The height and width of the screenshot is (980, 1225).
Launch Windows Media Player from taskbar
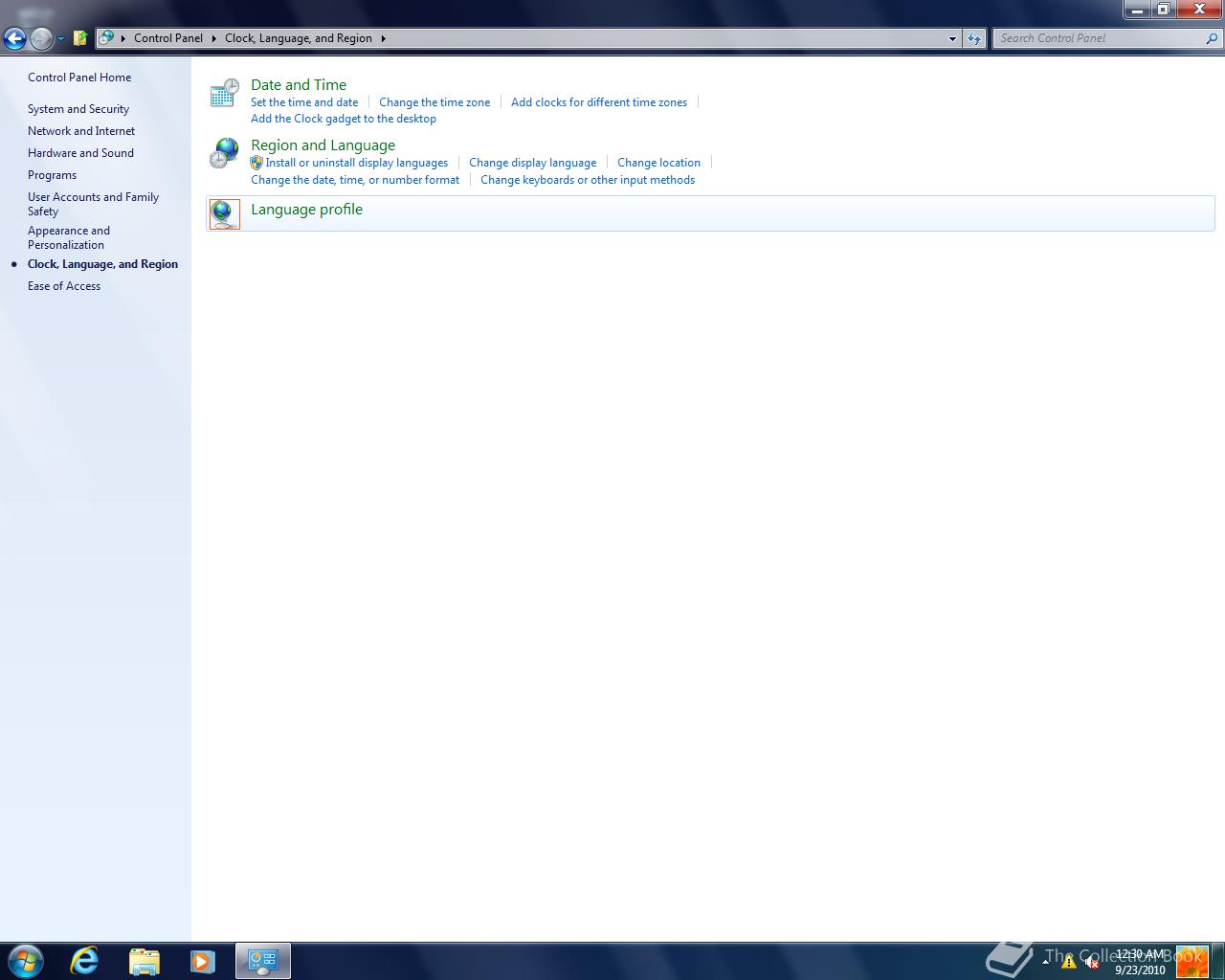pyautogui.click(x=203, y=961)
